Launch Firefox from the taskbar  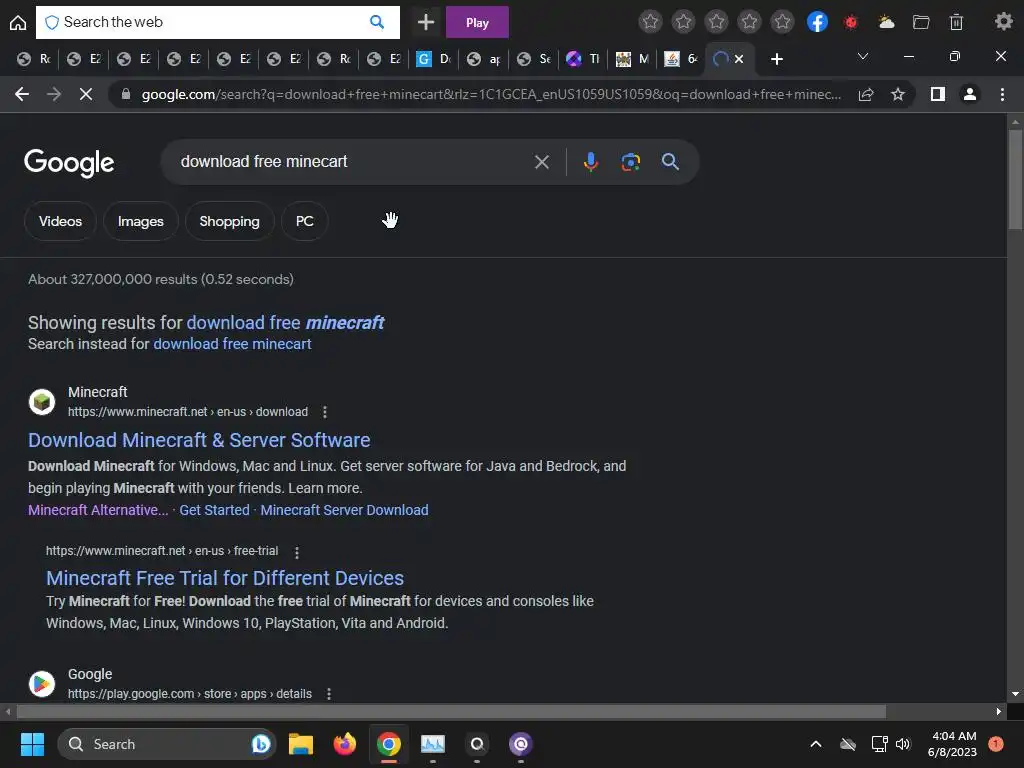pyautogui.click(x=344, y=744)
